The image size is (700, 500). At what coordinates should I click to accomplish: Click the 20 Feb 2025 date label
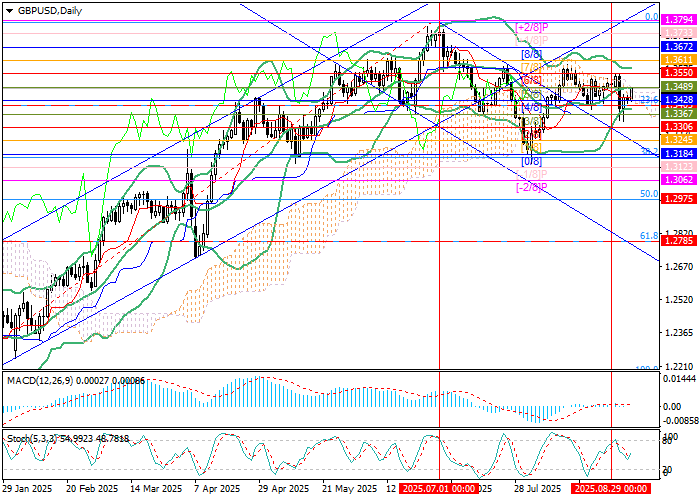click(92, 488)
